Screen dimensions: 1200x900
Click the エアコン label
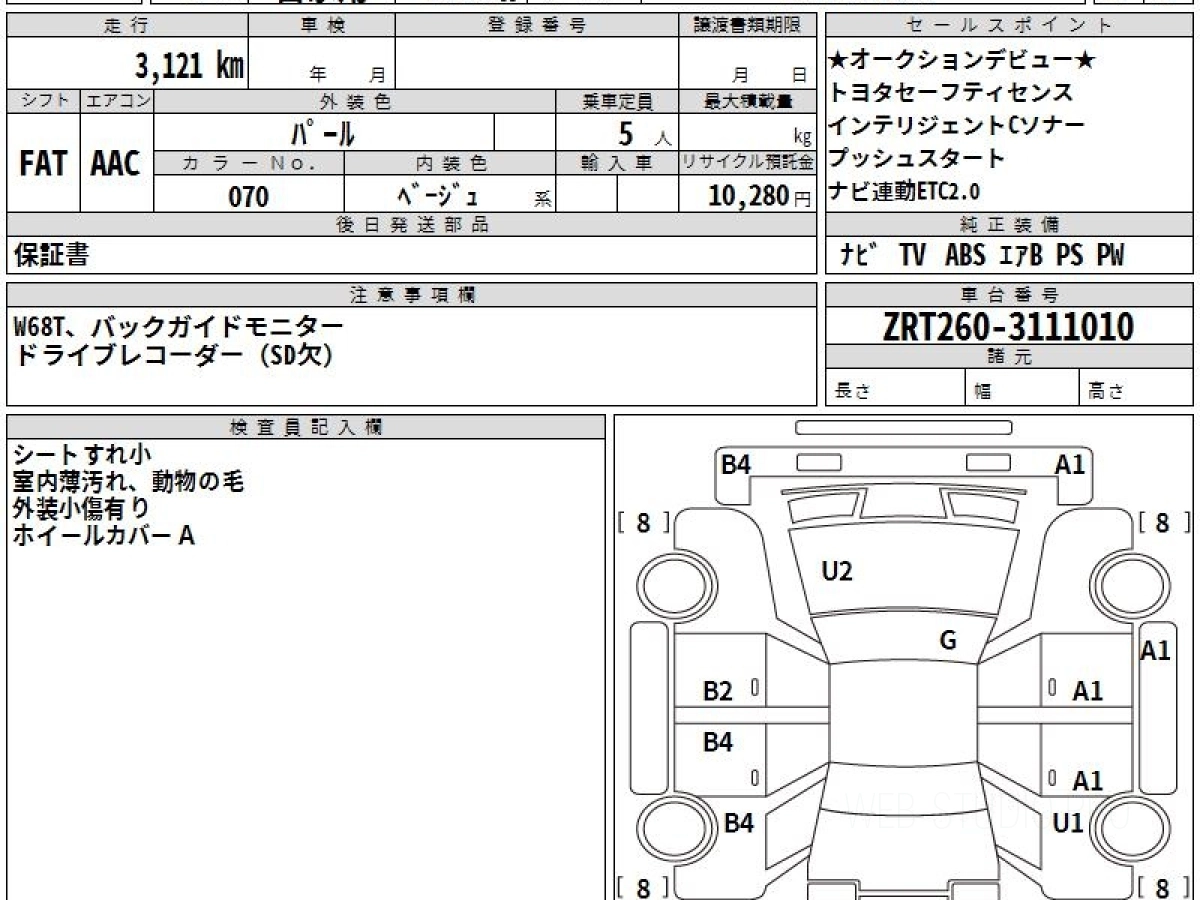117,101
